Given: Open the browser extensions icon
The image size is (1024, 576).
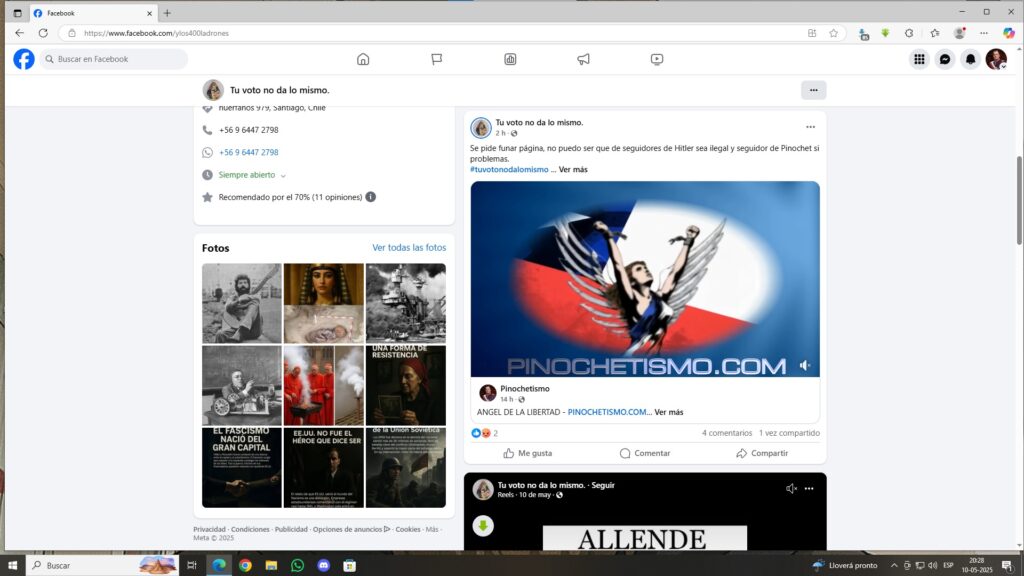Looking at the screenshot, I should pos(908,33).
